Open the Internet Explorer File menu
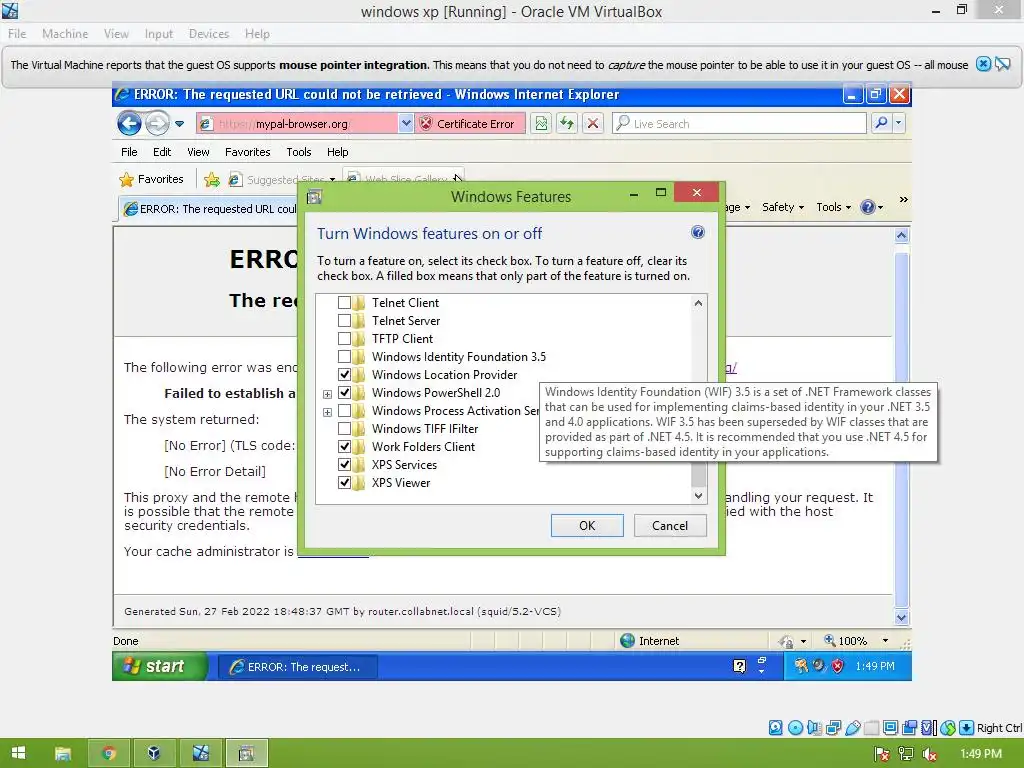This screenshot has width=1024, height=768. 129,152
